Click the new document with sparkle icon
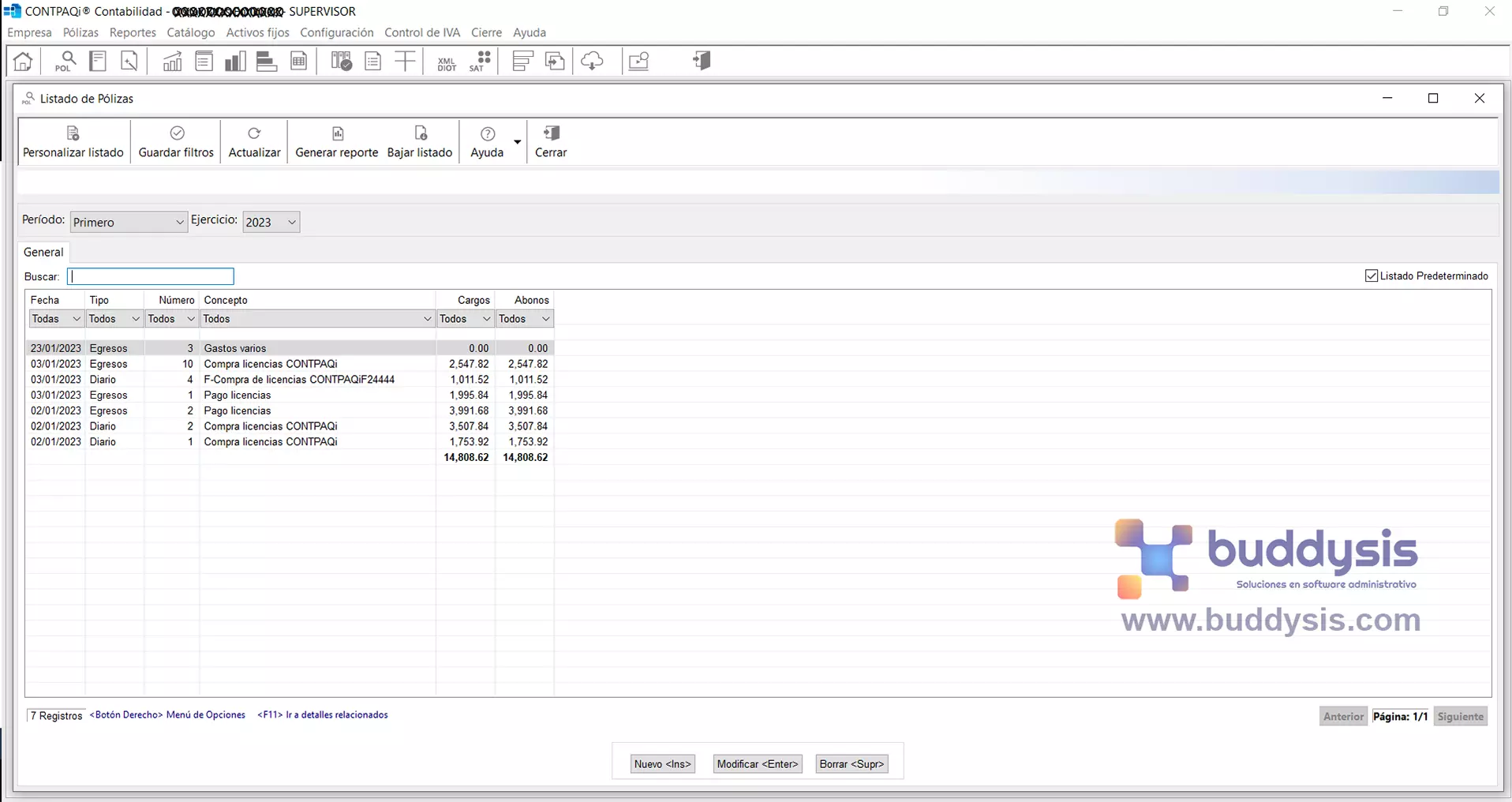This screenshot has width=1512, height=802. [129, 61]
